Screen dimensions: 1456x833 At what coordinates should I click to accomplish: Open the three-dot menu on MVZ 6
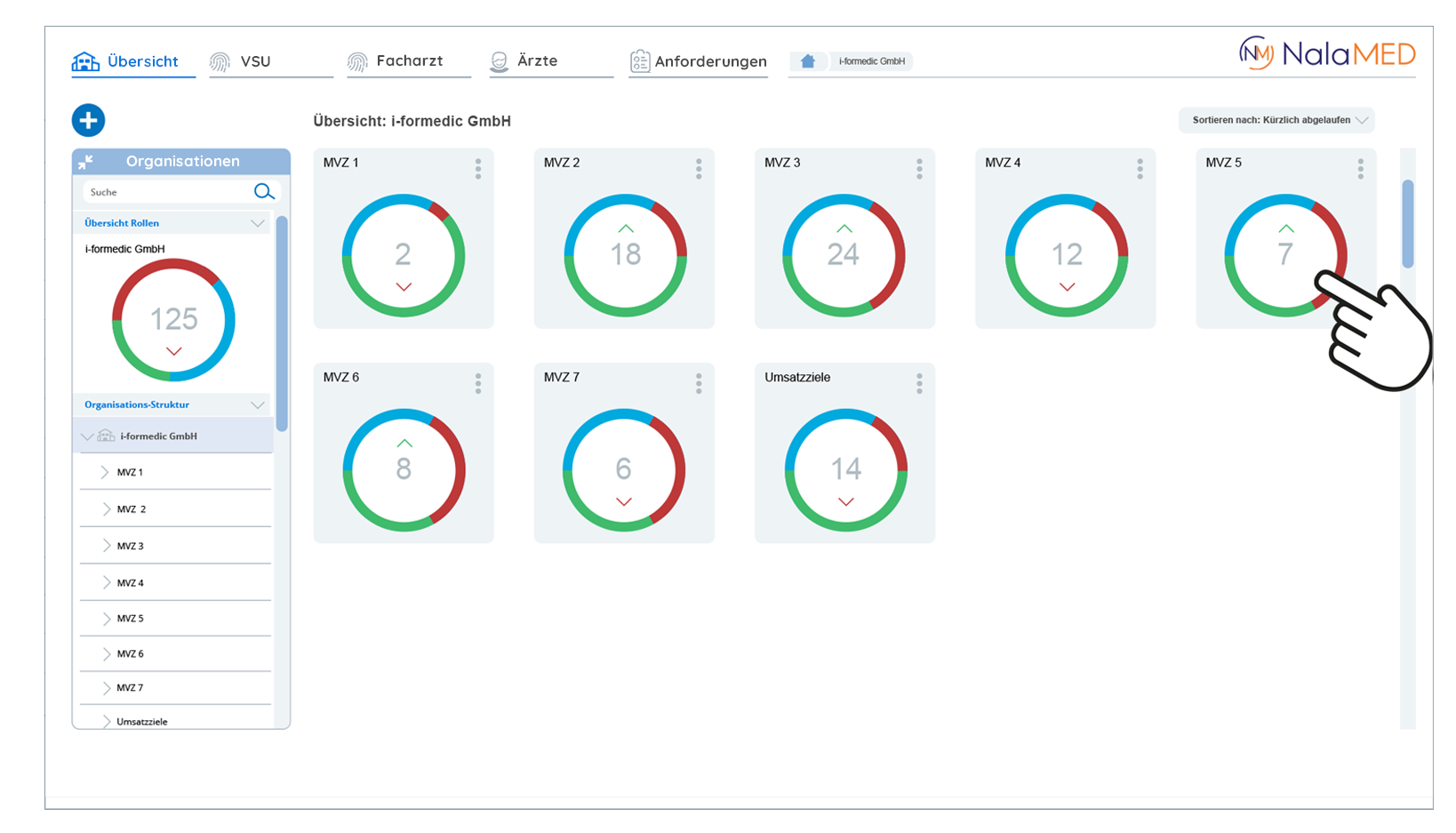[x=478, y=383]
